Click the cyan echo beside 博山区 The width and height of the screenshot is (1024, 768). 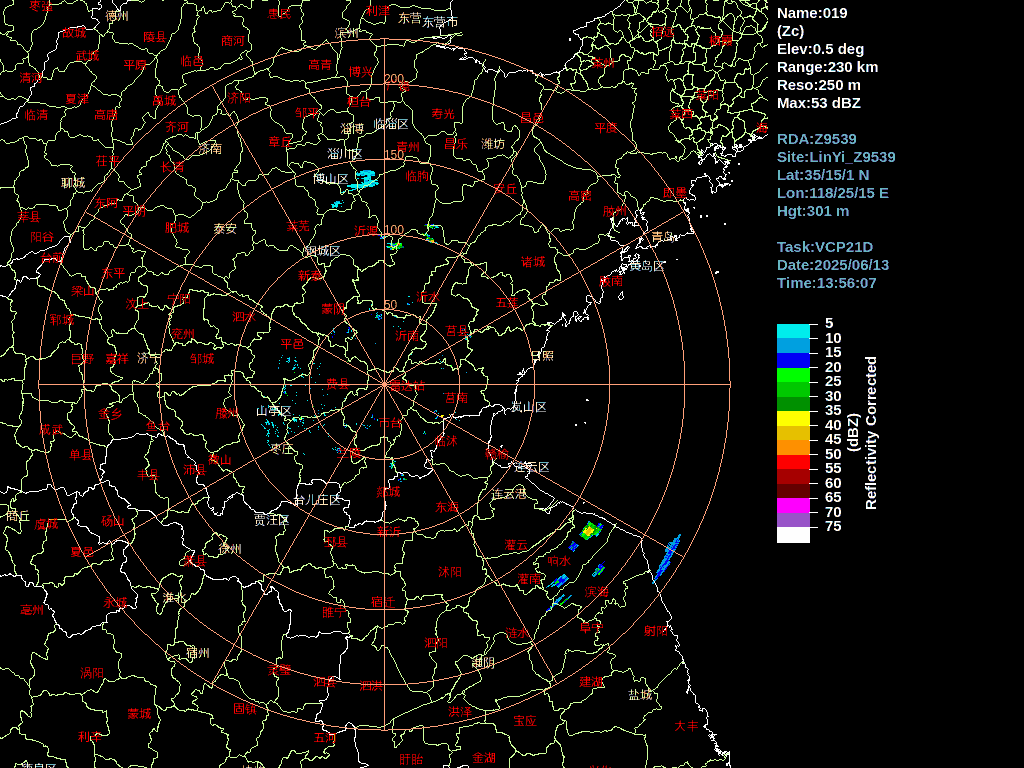pos(363,180)
